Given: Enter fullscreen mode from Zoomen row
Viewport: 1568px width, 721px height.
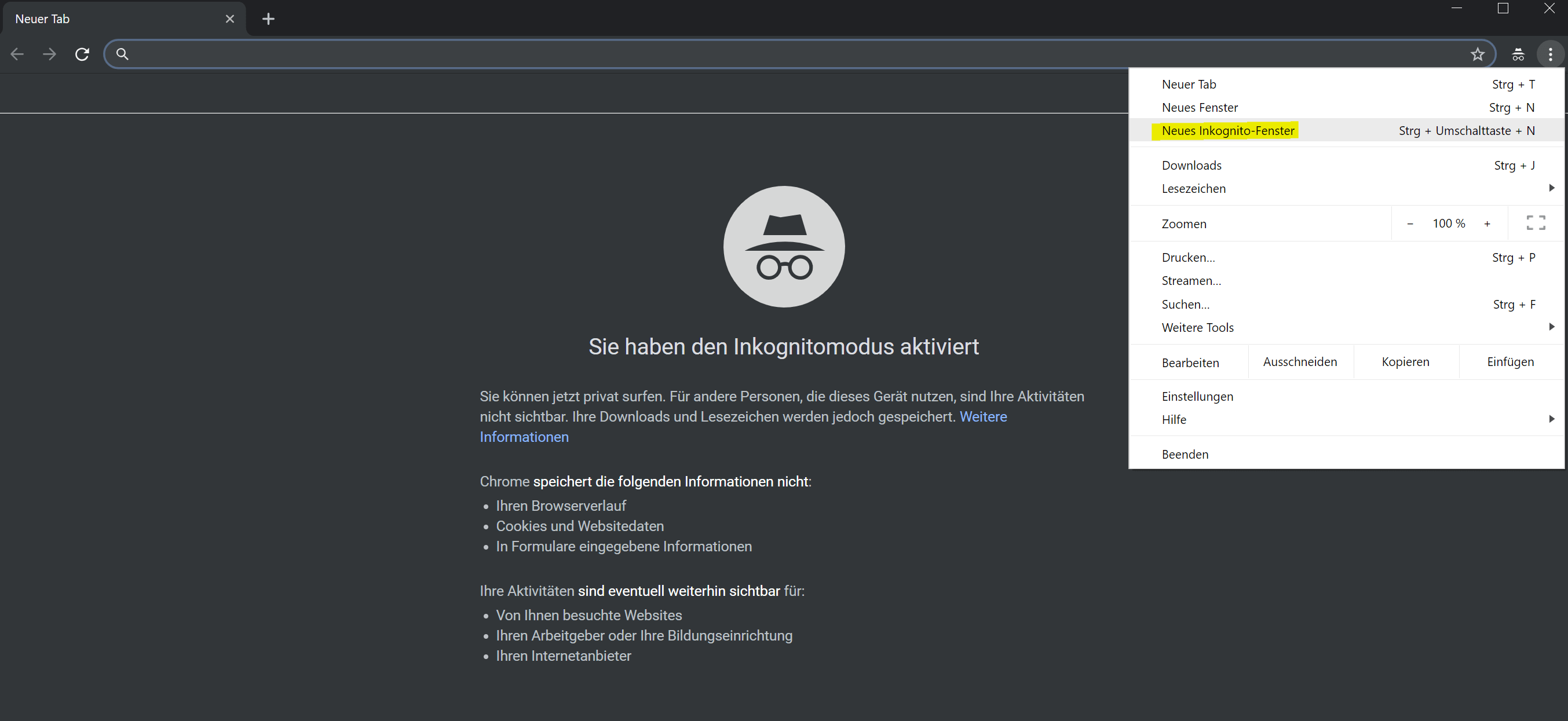Looking at the screenshot, I should coord(1535,224).
